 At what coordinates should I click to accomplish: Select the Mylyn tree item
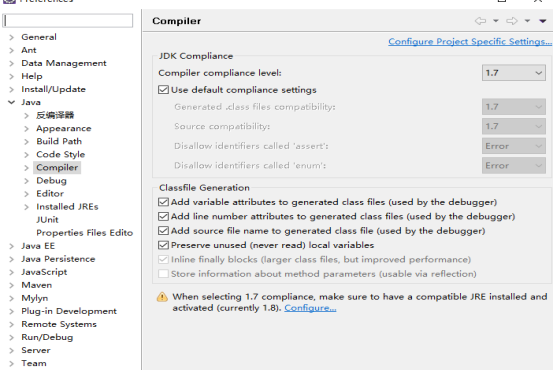[34, 298]
